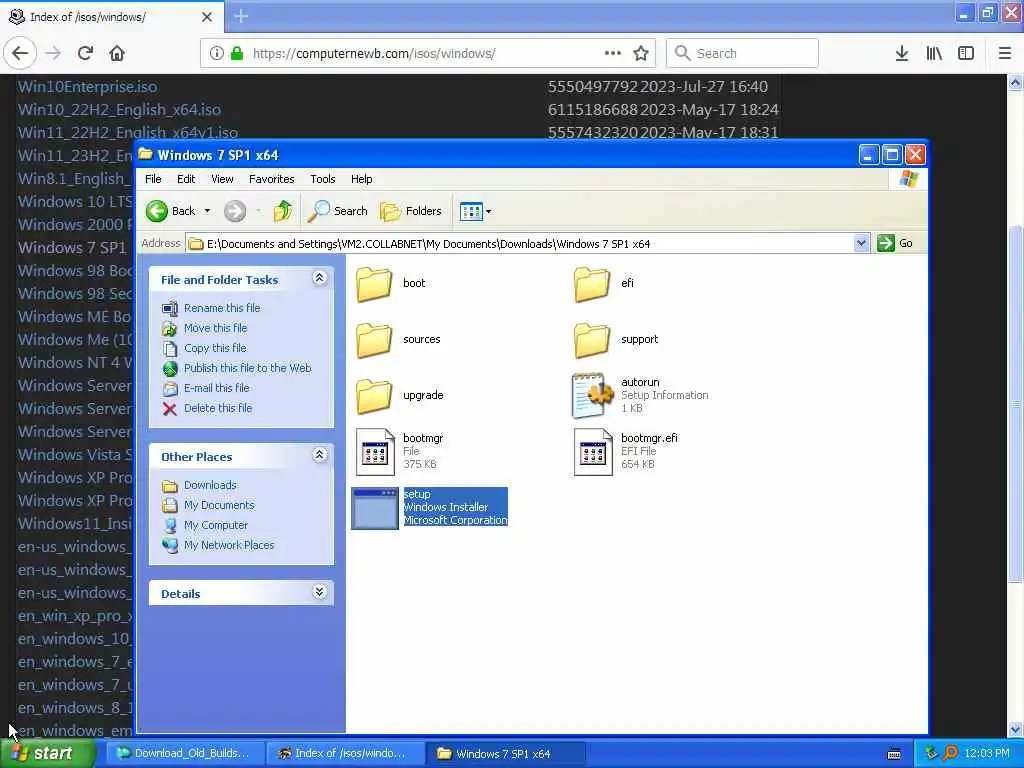Image resolution: width=1024 pixels, height=768 pixels.
Task: Collapse Other Places panel
Action: click(x=319, y=455)
